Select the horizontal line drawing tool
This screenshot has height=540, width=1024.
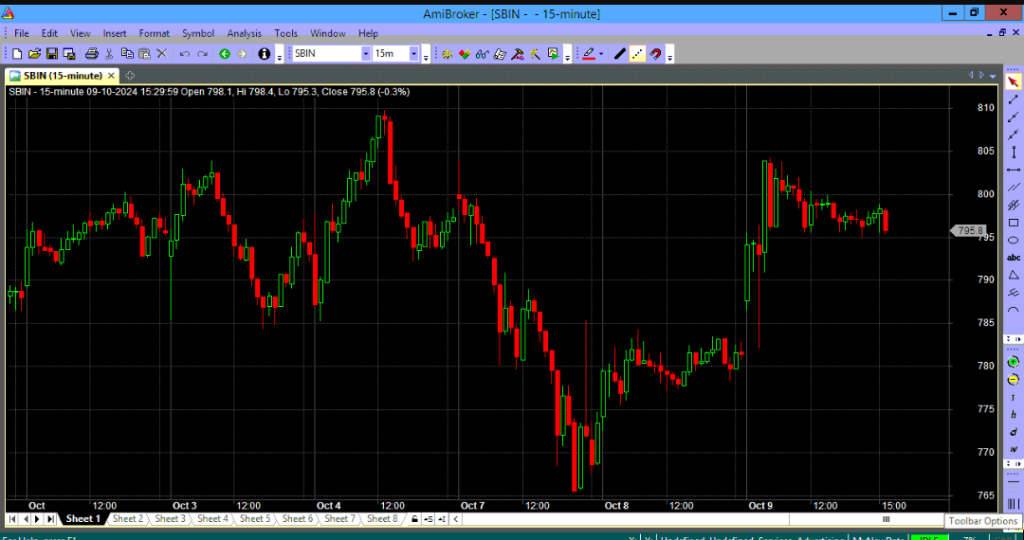click(x=1013, y=170)
